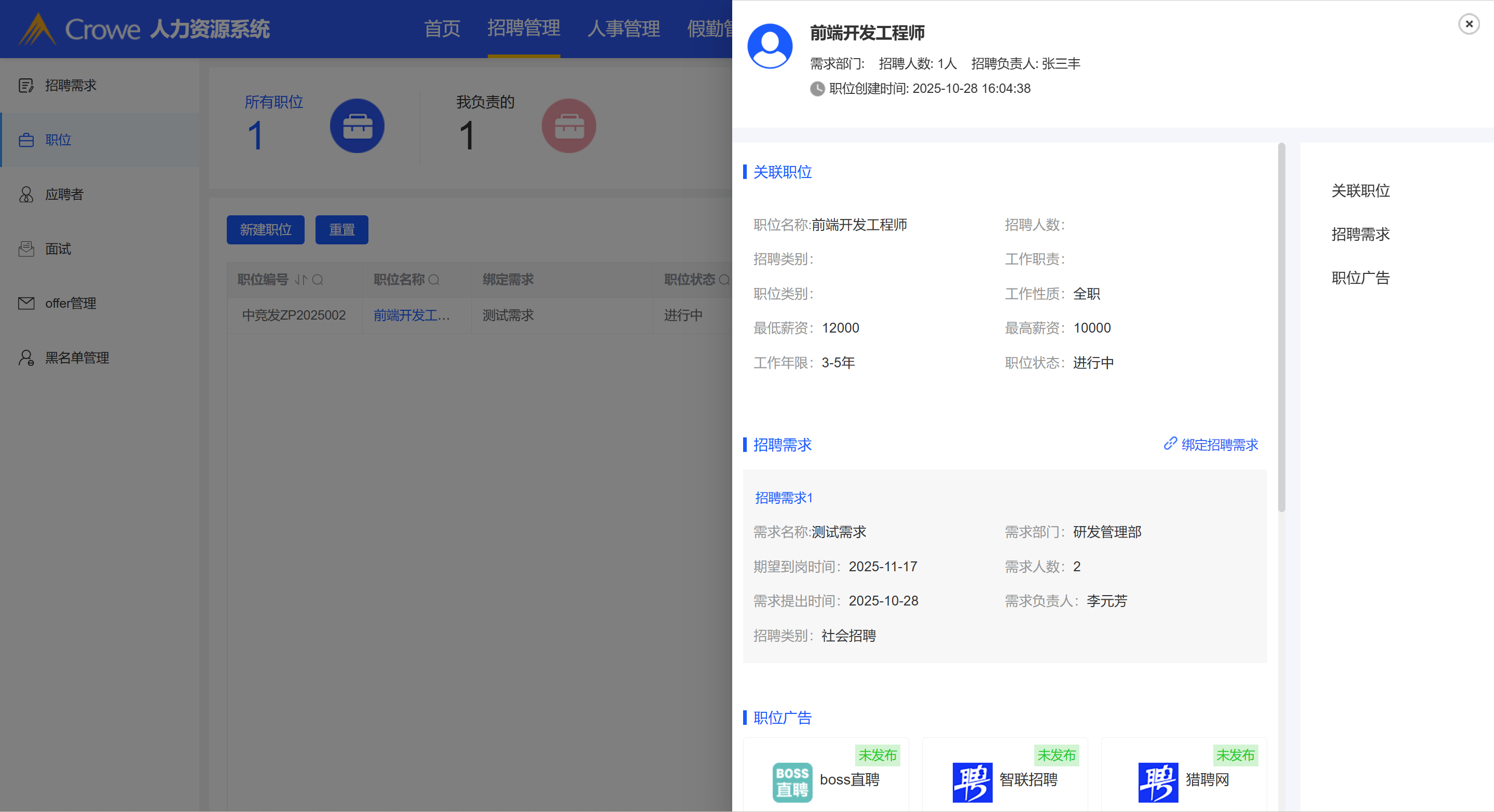Image resolution: width=1494 pixels, height=812 pixels.
Task: Go to the 首页 menu tab
Action: tap(442, 29)
